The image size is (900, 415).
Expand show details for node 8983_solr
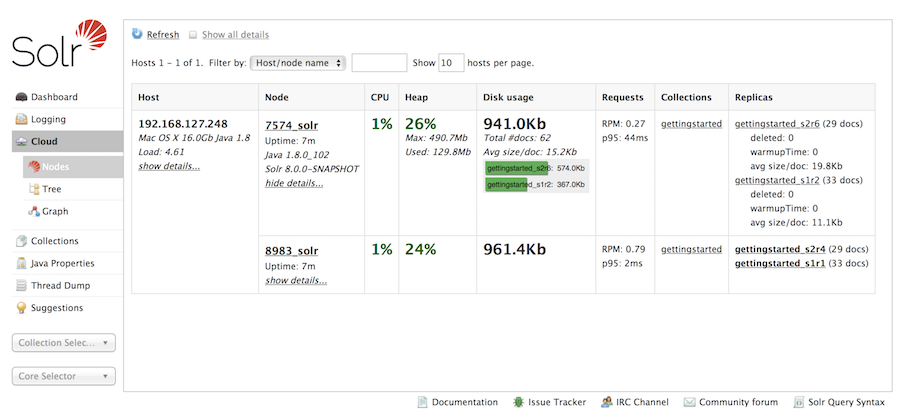(295, 280)
